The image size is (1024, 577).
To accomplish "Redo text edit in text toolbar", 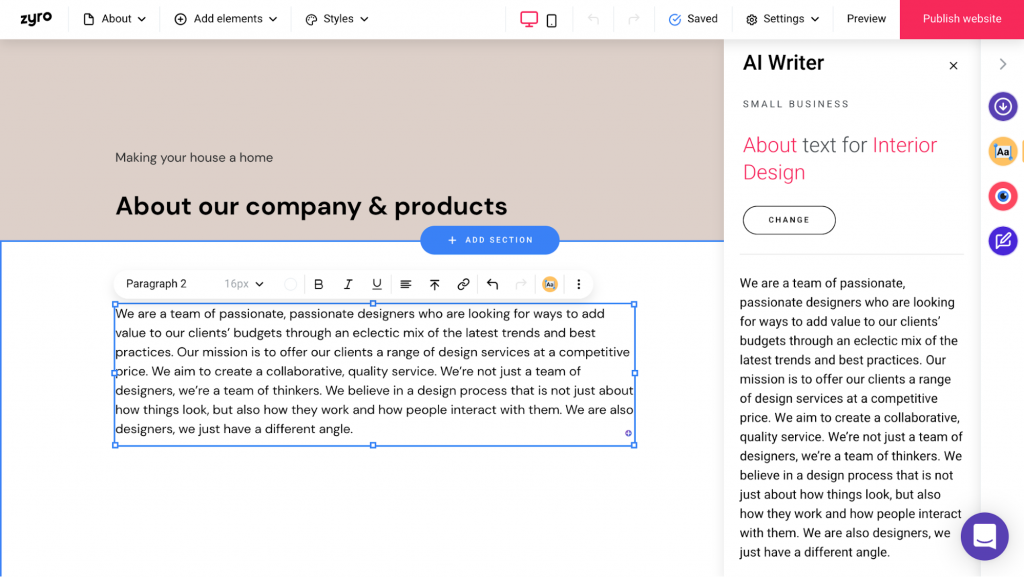I will pos(520,284).
